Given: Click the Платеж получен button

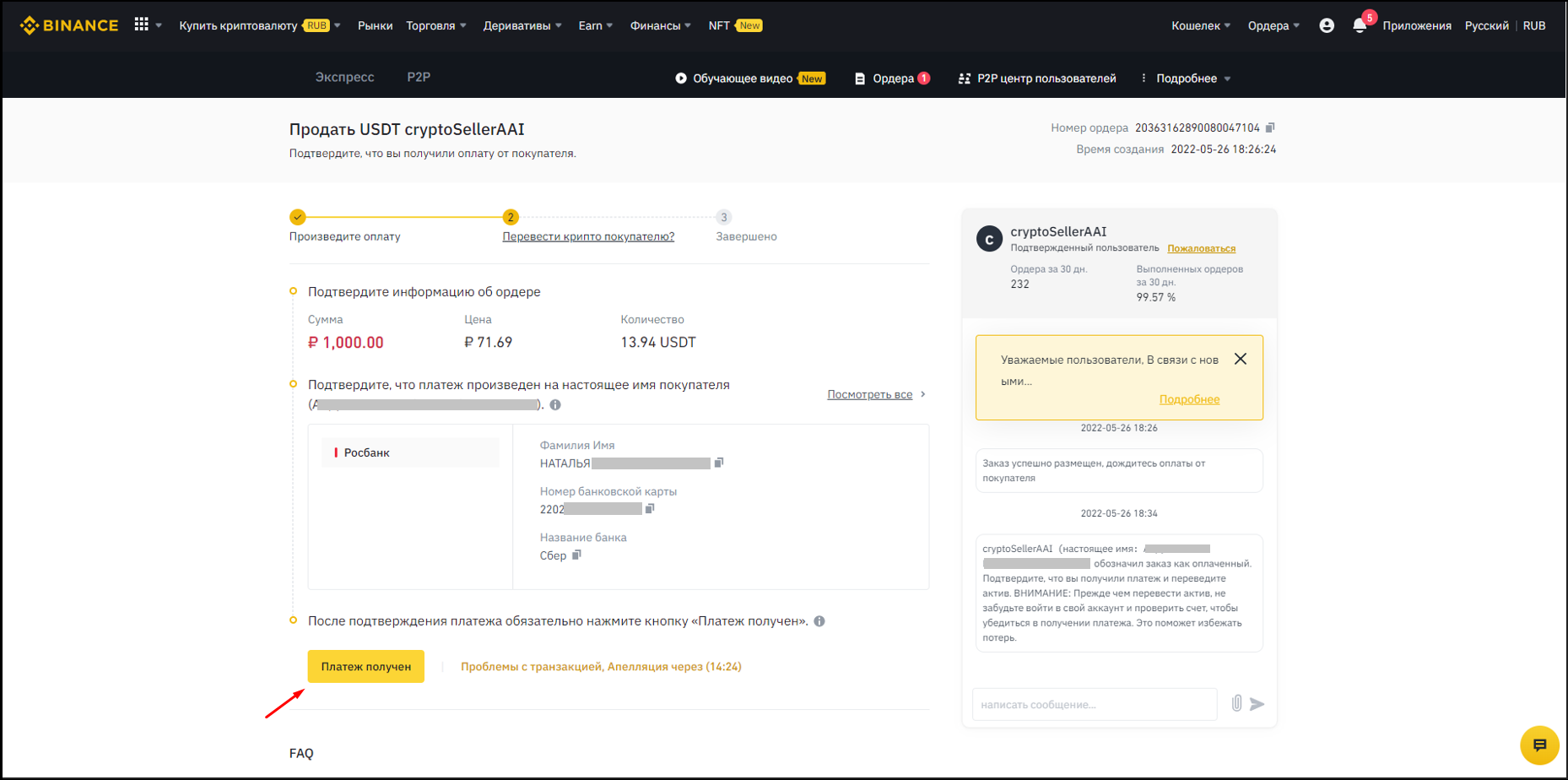Looking at the screenshot, I should pyautogui.click(x=365, y=667).
